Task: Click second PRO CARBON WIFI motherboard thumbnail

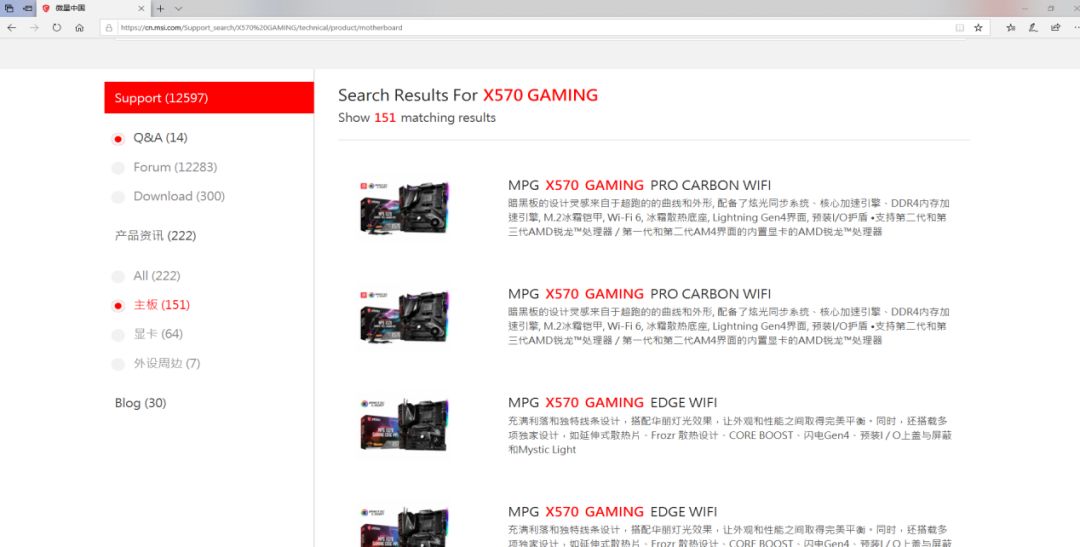Action: point(405,316)
